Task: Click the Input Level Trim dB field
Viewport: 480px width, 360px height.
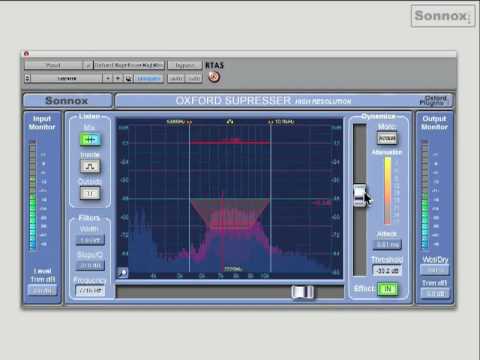Action: [42, 291]
